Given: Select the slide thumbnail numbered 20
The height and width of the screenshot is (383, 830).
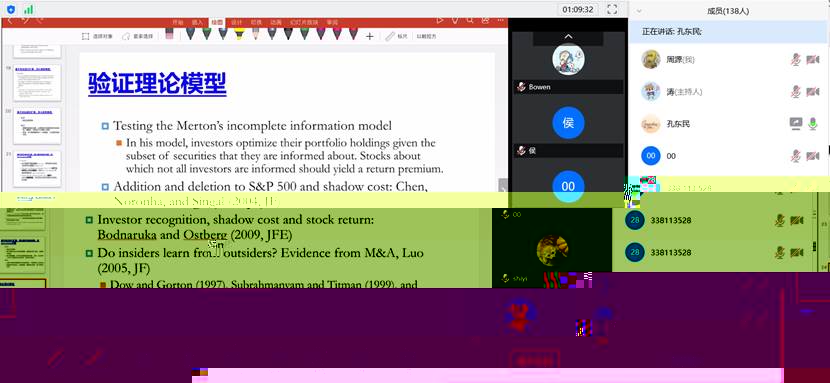Looking at the screenshot, I should click(37, 125).
